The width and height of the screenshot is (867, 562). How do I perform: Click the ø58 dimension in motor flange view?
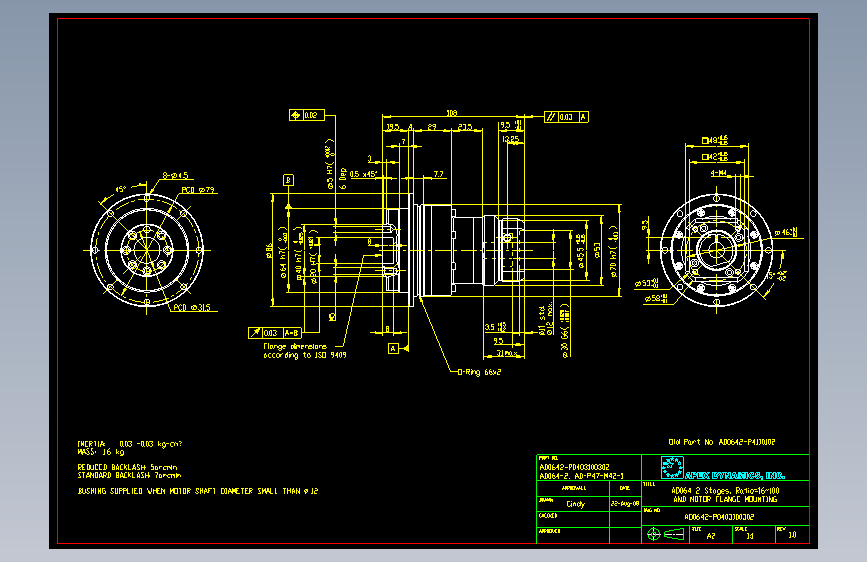[656, 299]
